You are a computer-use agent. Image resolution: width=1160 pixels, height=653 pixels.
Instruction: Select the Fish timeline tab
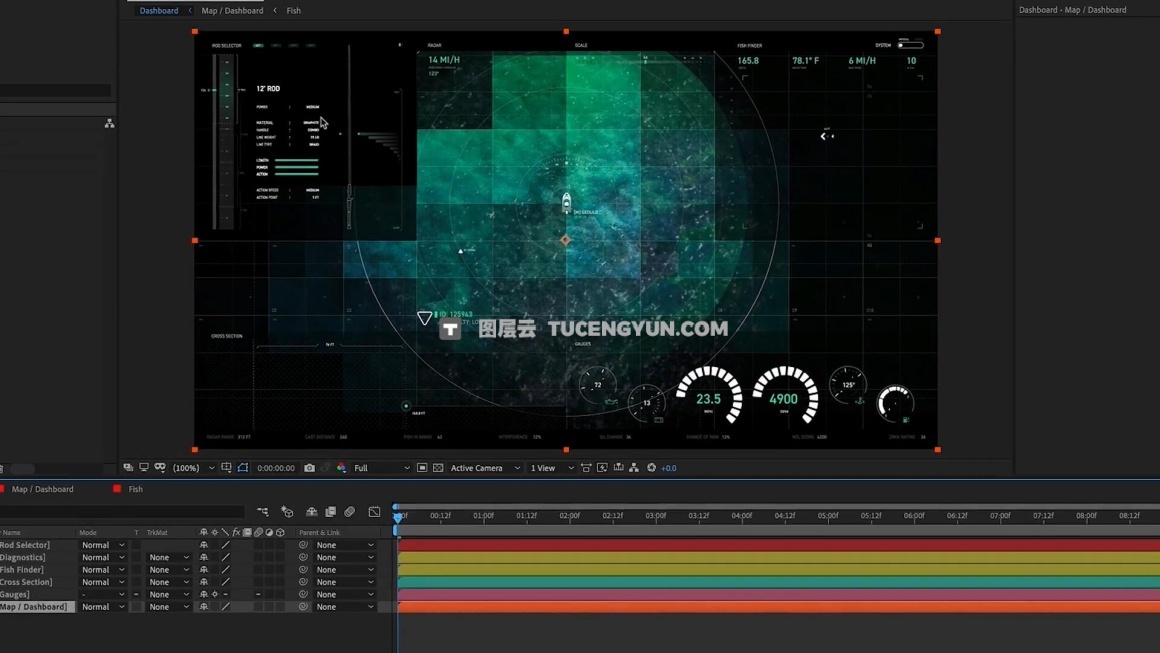pos(135,489)
